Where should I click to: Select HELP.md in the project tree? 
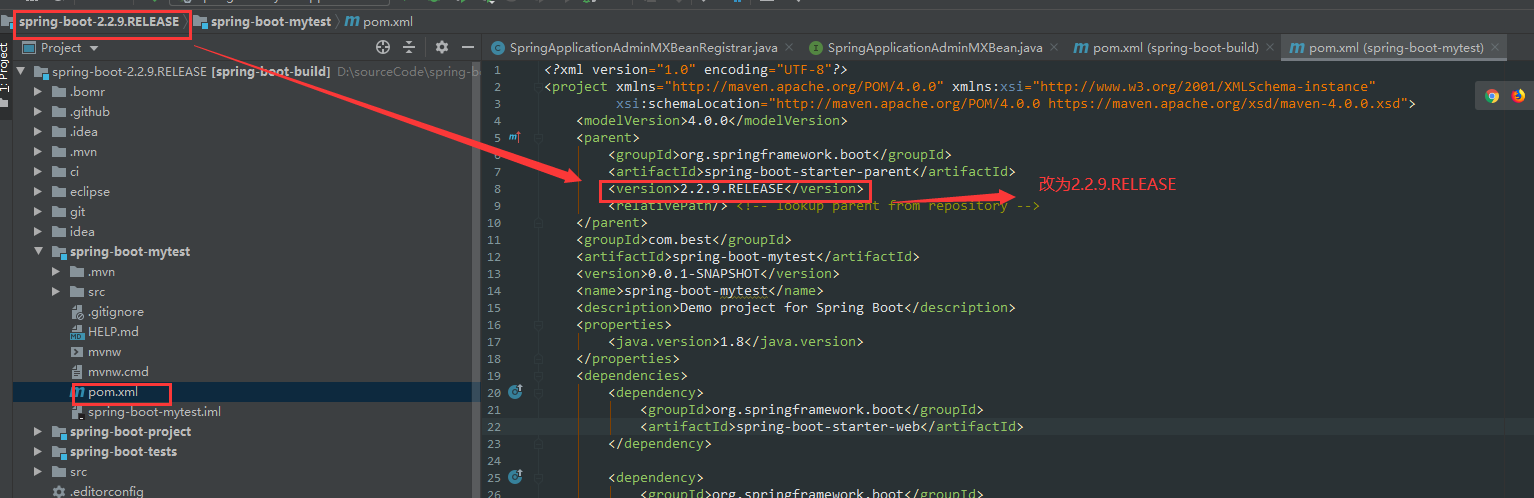point(113,332)
